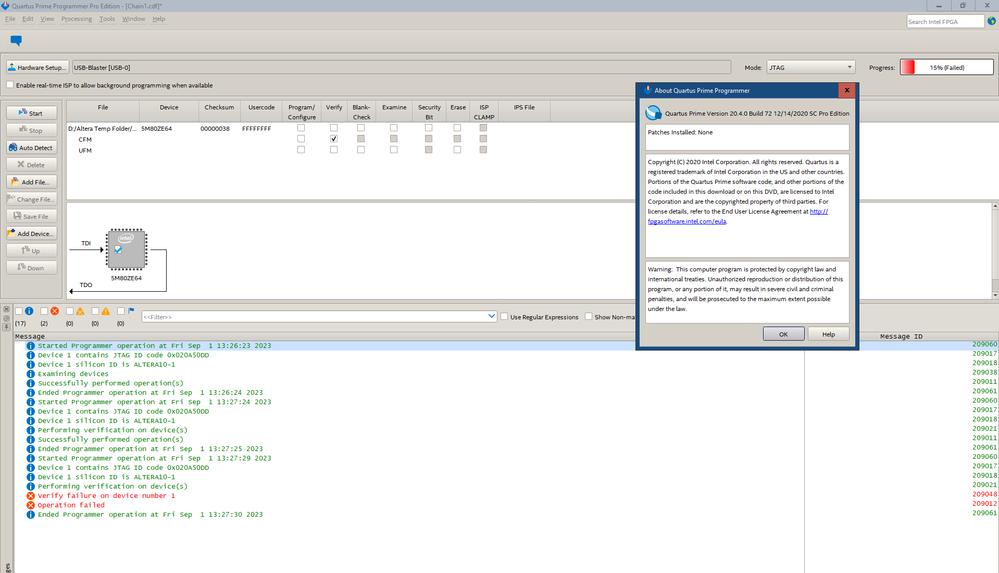This screenshot has width=999, height=573.
Task: Click the blue flag filter icon
Action: pos(131,311)
